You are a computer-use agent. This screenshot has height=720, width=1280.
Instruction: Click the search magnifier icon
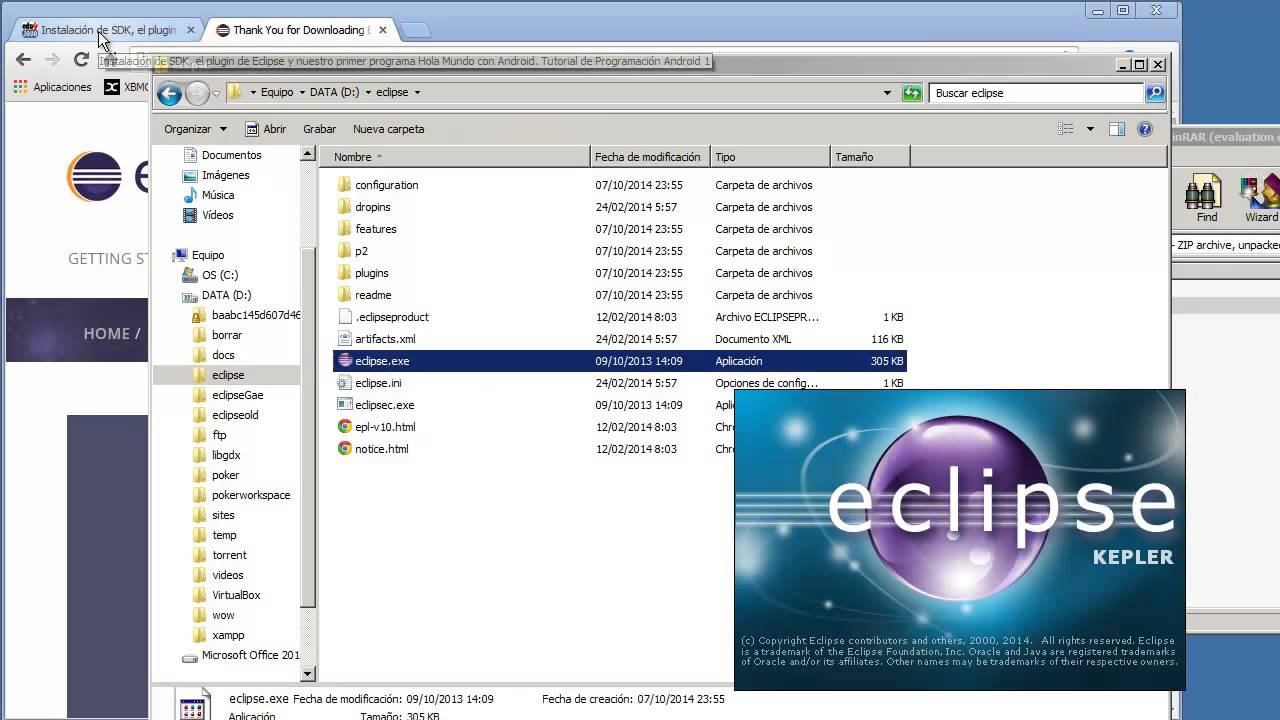click(1155, 93)
